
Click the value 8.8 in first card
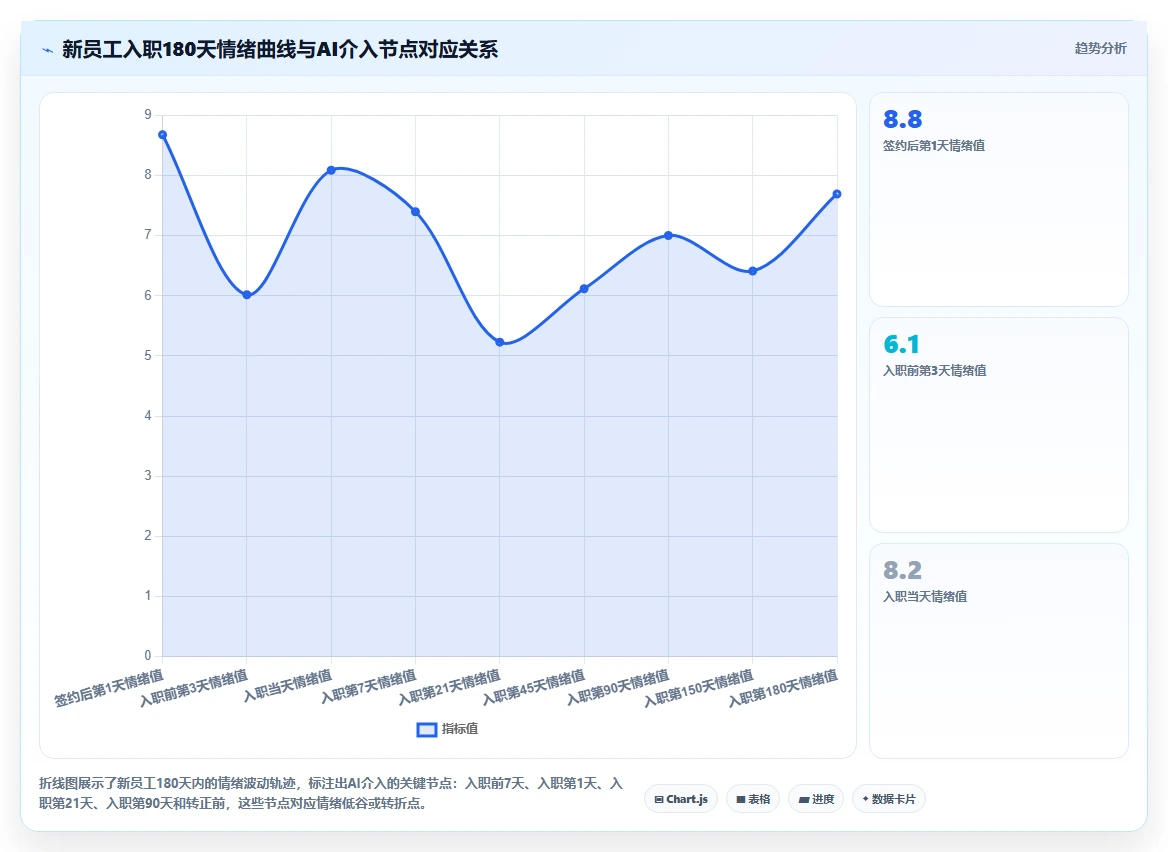(903, 119)
